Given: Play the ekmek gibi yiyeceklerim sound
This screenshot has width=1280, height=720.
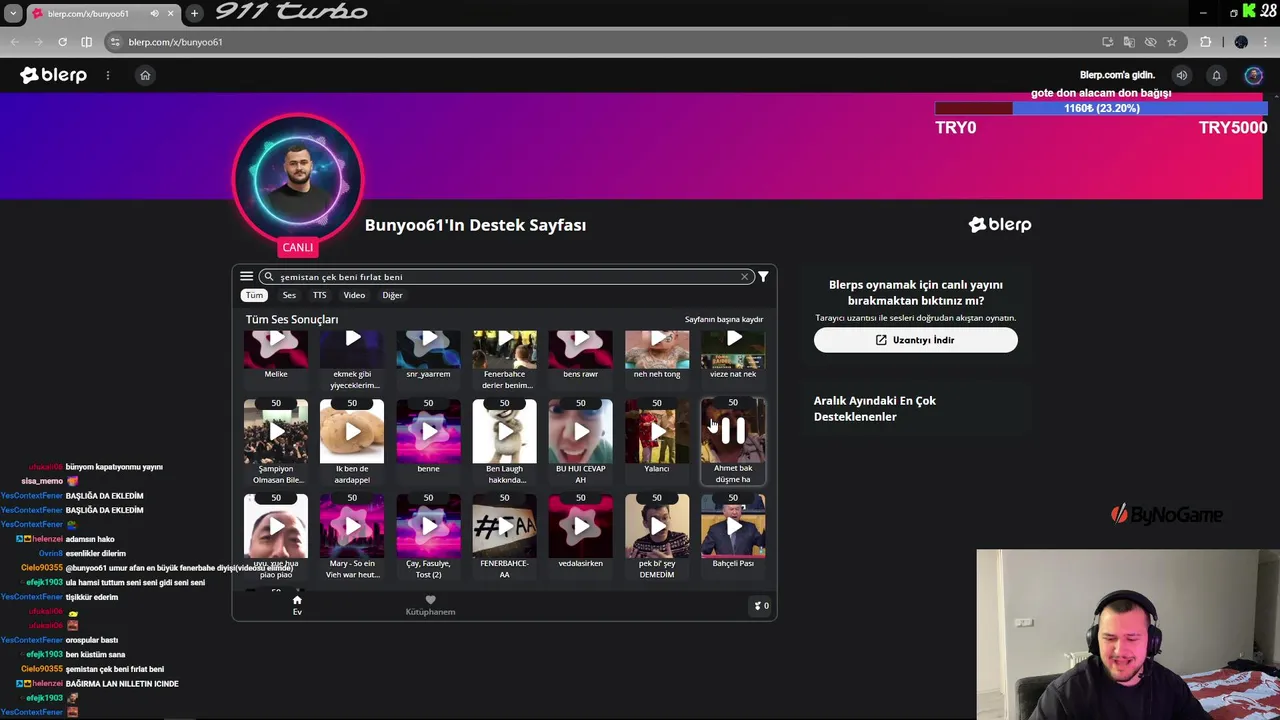Looking at the screenshot, I should tap(352, 348).
